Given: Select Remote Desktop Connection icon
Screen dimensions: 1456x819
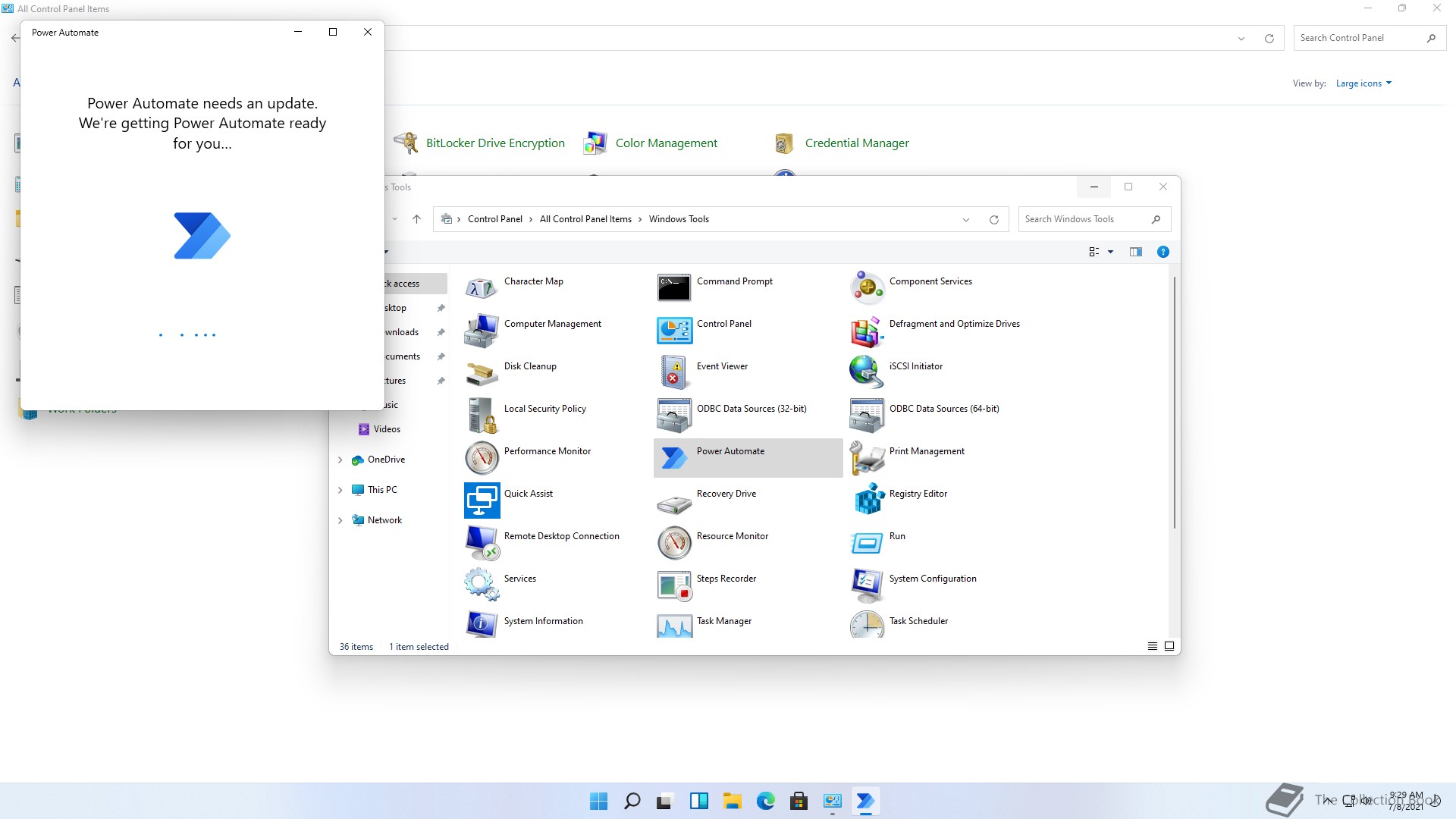Looking at the screenshot, I should [x=482, y=543].
